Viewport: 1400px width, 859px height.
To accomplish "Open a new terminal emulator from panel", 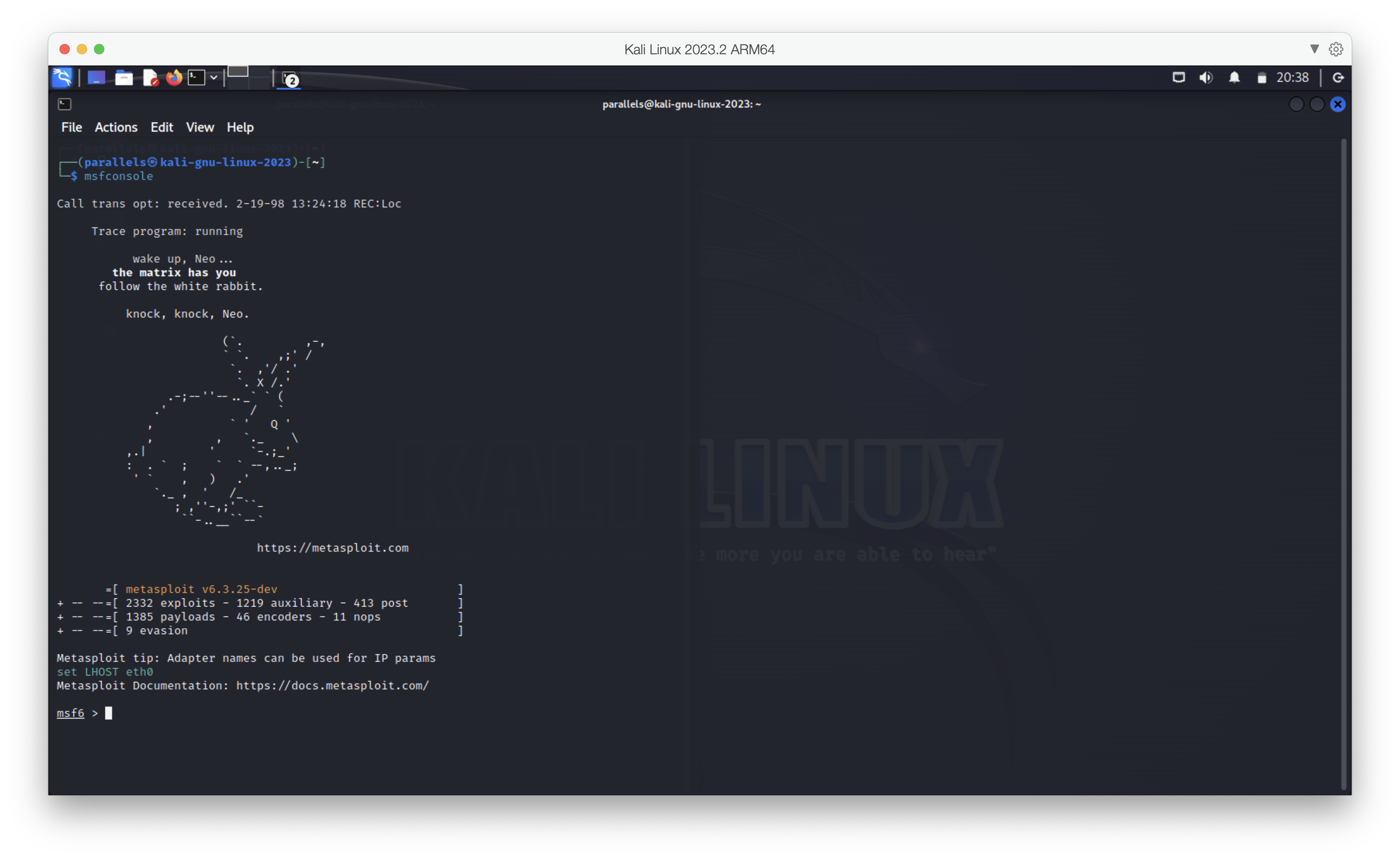I will click(196, 78).
